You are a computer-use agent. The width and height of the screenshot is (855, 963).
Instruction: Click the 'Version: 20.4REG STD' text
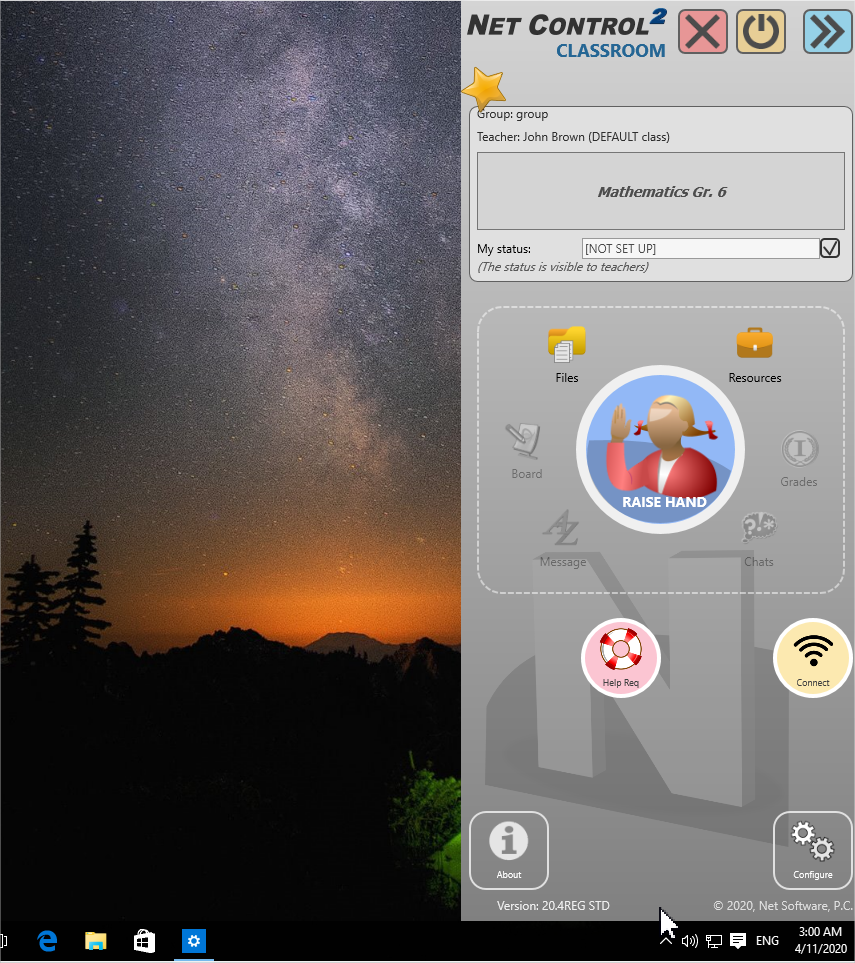[553, 905]
